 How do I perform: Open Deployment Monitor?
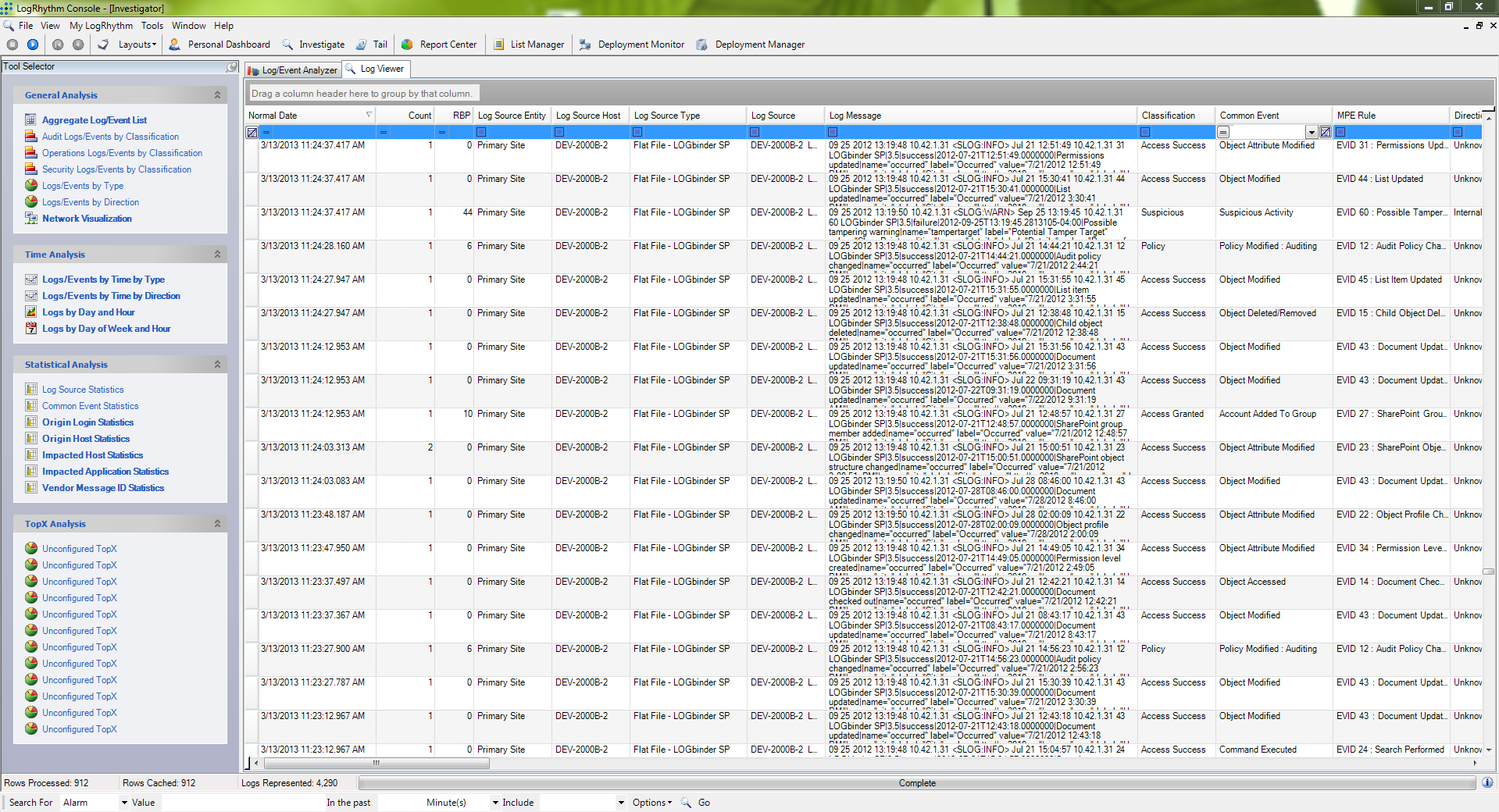pos(632,45)
